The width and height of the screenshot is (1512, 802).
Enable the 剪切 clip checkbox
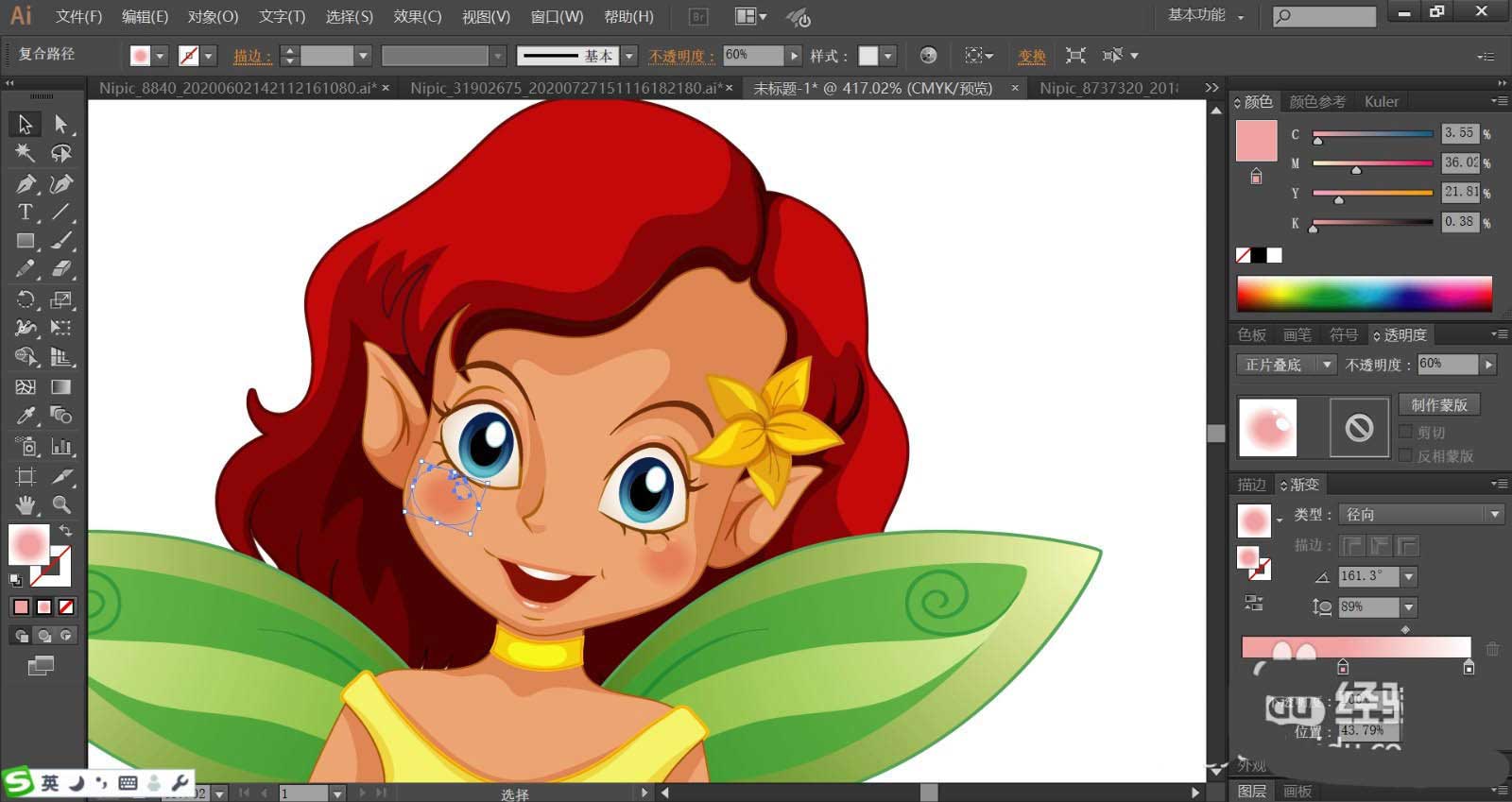(1406, 432)
